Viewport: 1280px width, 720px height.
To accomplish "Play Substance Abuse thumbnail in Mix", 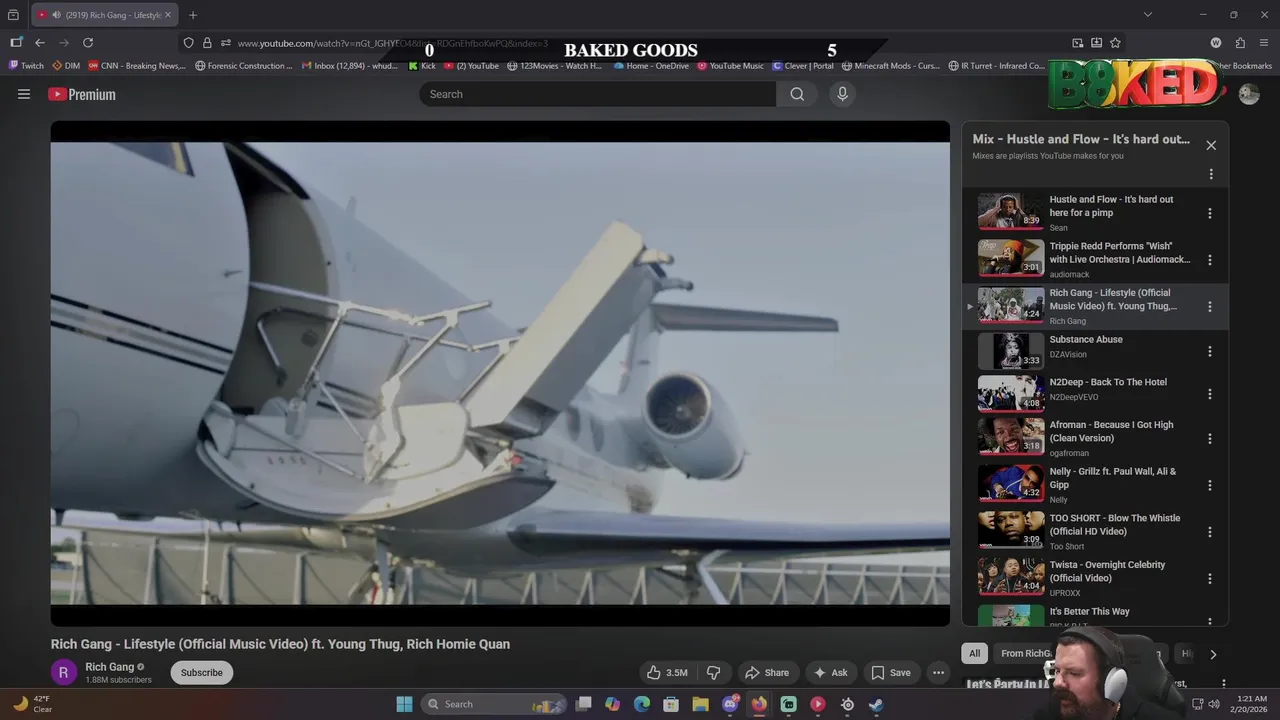I will click(x=1010, y=351).
